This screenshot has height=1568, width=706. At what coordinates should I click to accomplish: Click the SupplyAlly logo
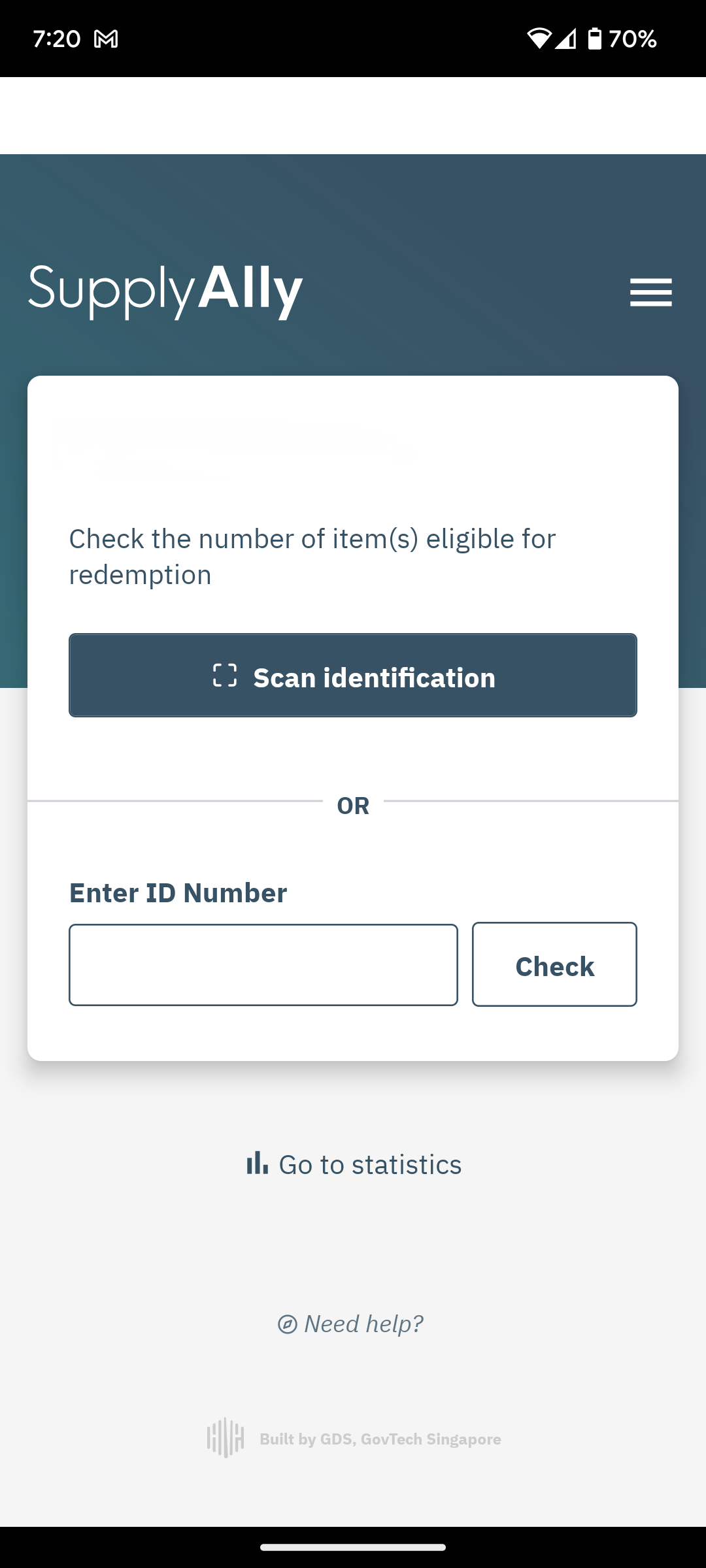pyautogui.click(x=165, y=291)
